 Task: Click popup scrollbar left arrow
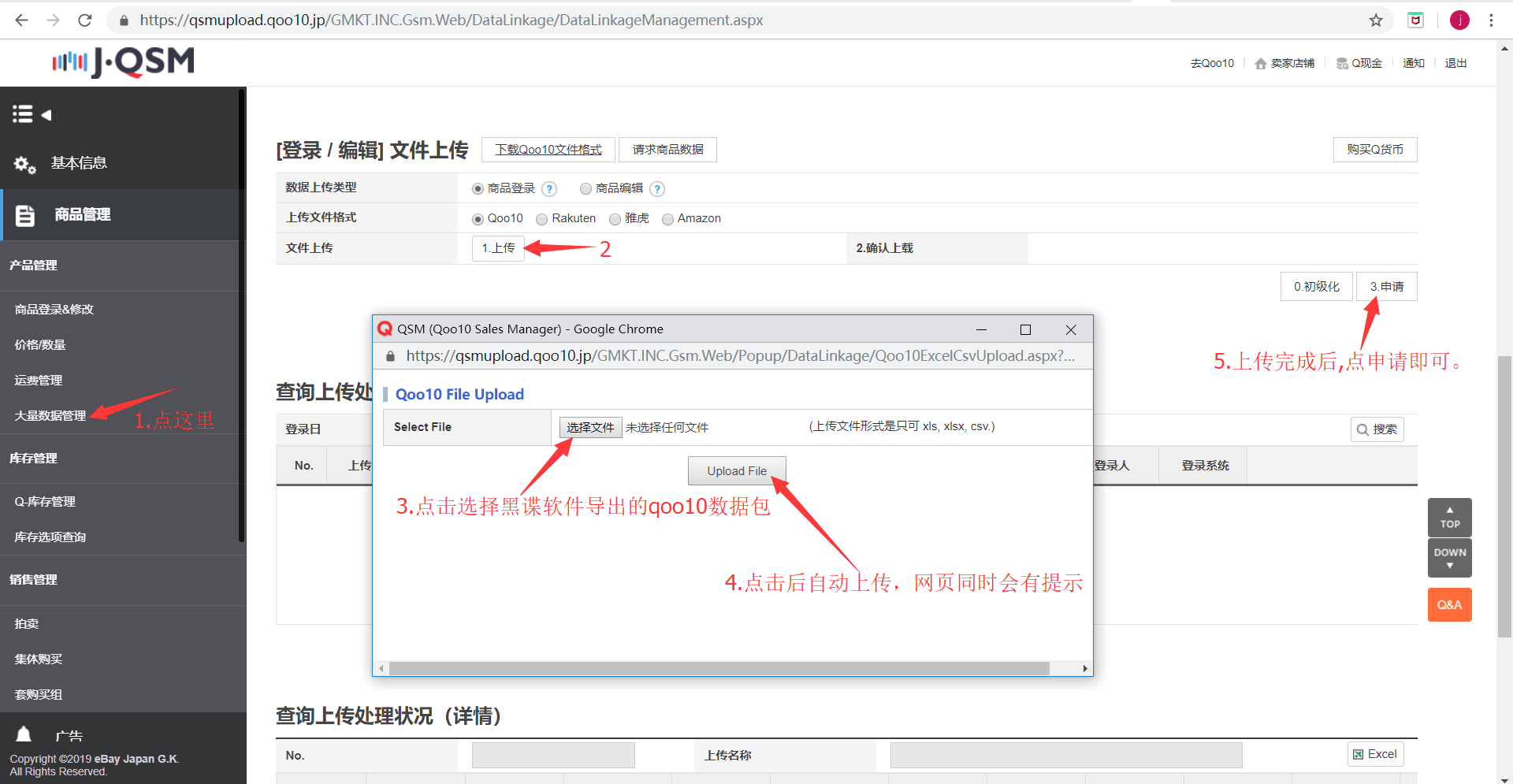(x=381, y=669)
